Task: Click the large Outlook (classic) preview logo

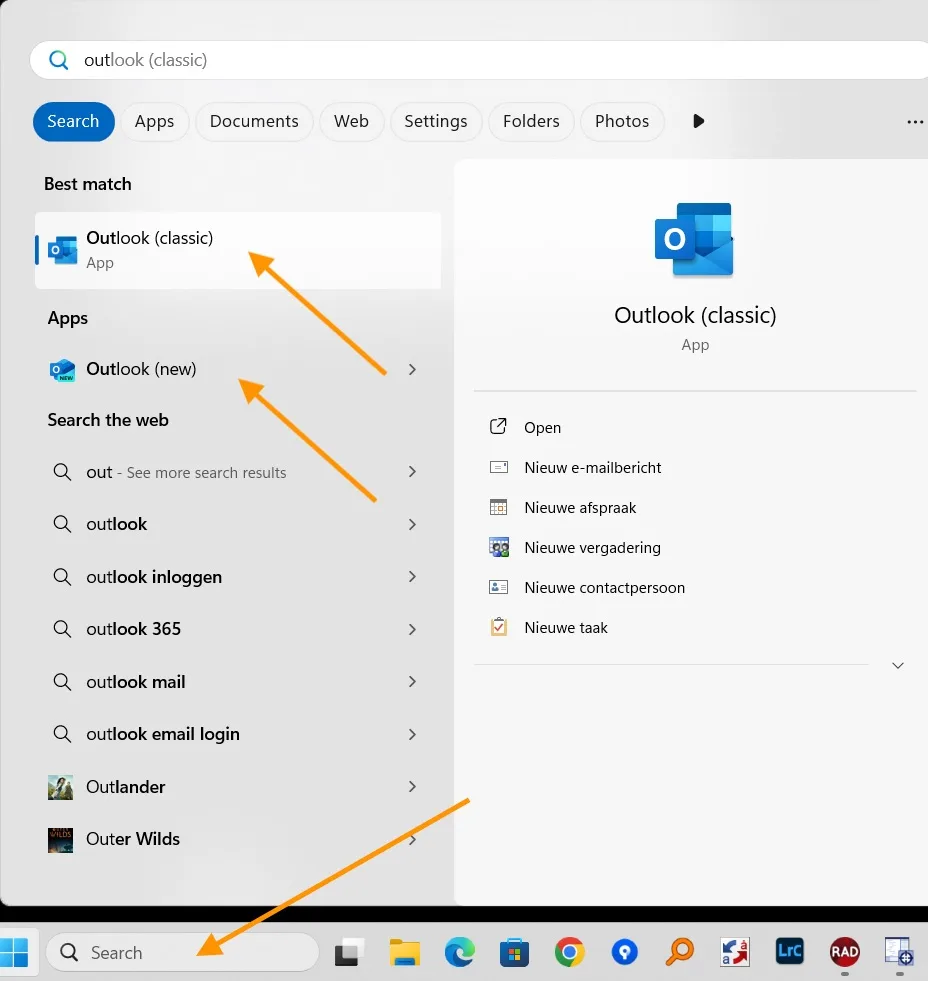Action: [694, 240]
